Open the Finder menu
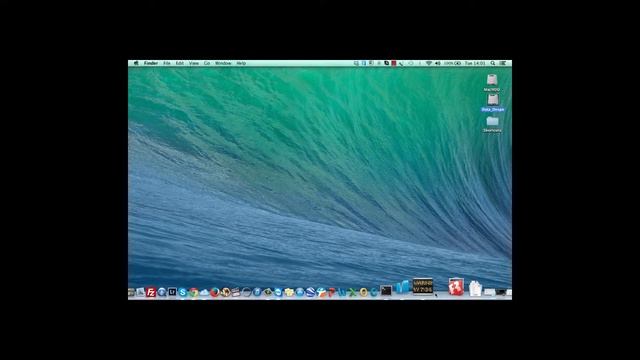 [x=151, y=63]
